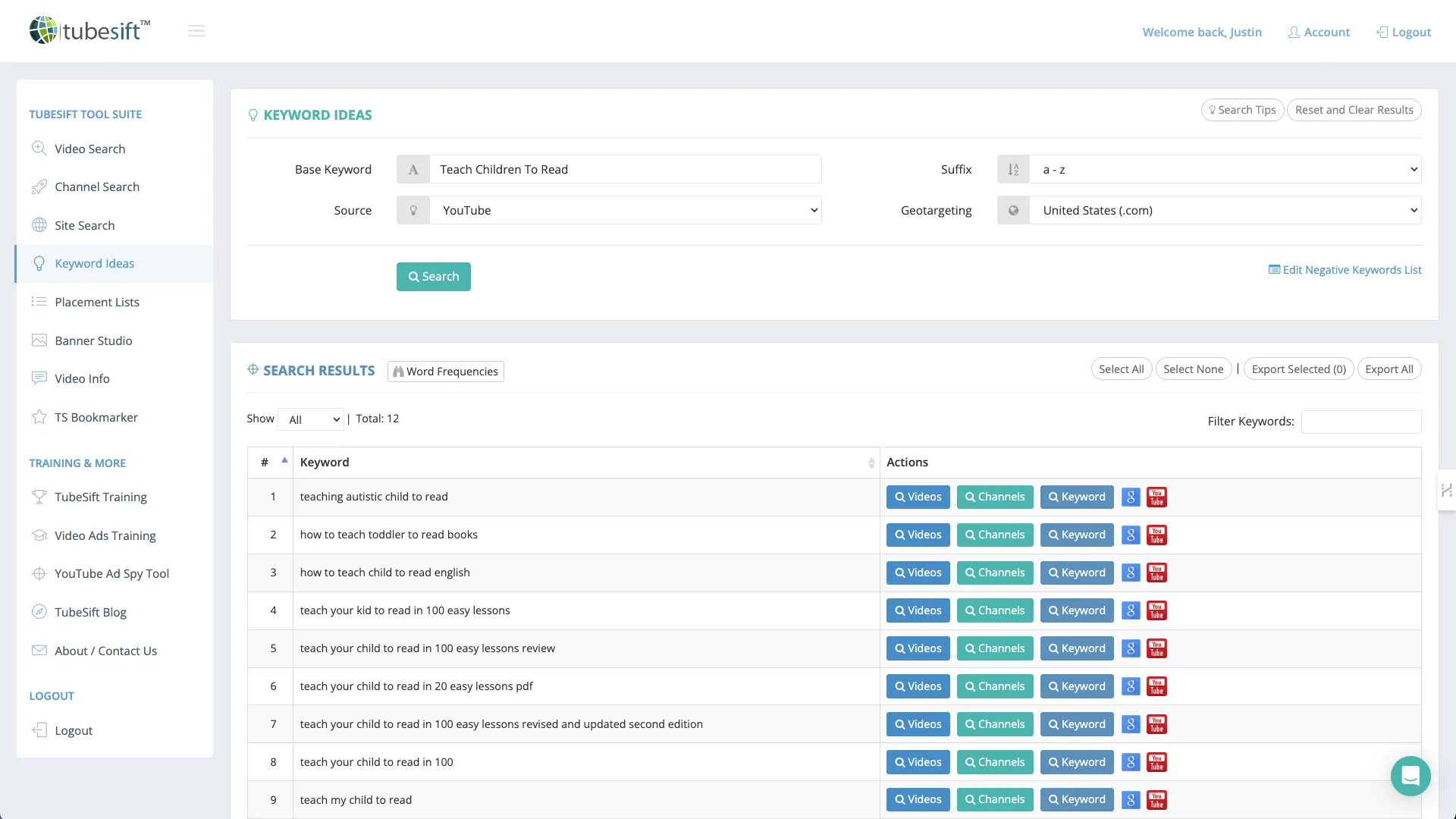Viewport: 1456px width, 819px height.
Task: Expand the Source YouTube dropdown
Action: pyautogui.click(x=626, y=211)
